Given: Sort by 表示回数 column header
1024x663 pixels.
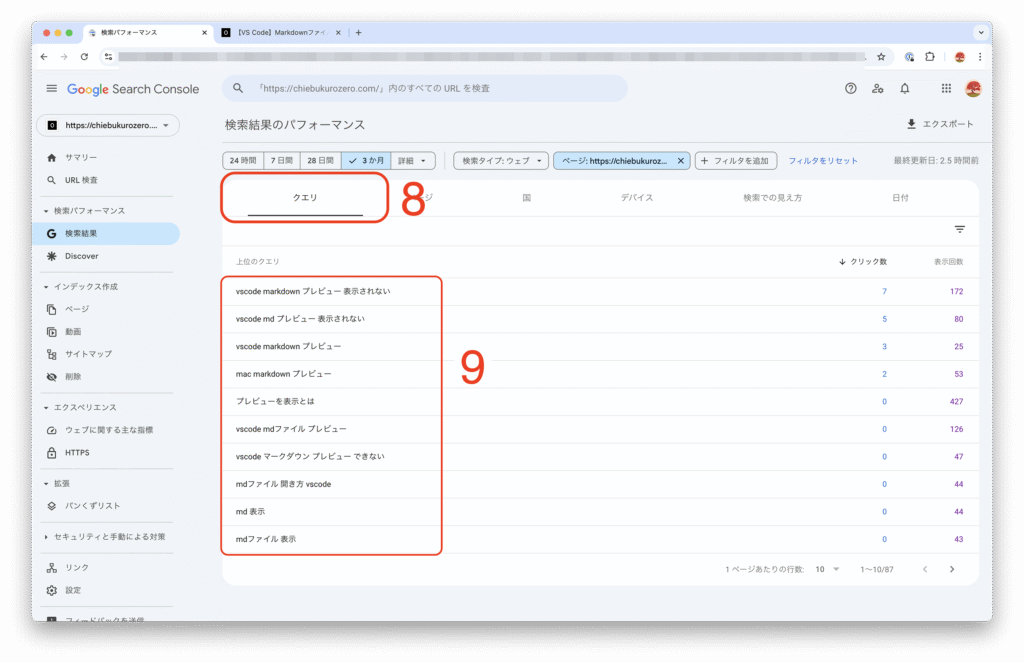Looking at the screenshot, I should pos(948,262).
